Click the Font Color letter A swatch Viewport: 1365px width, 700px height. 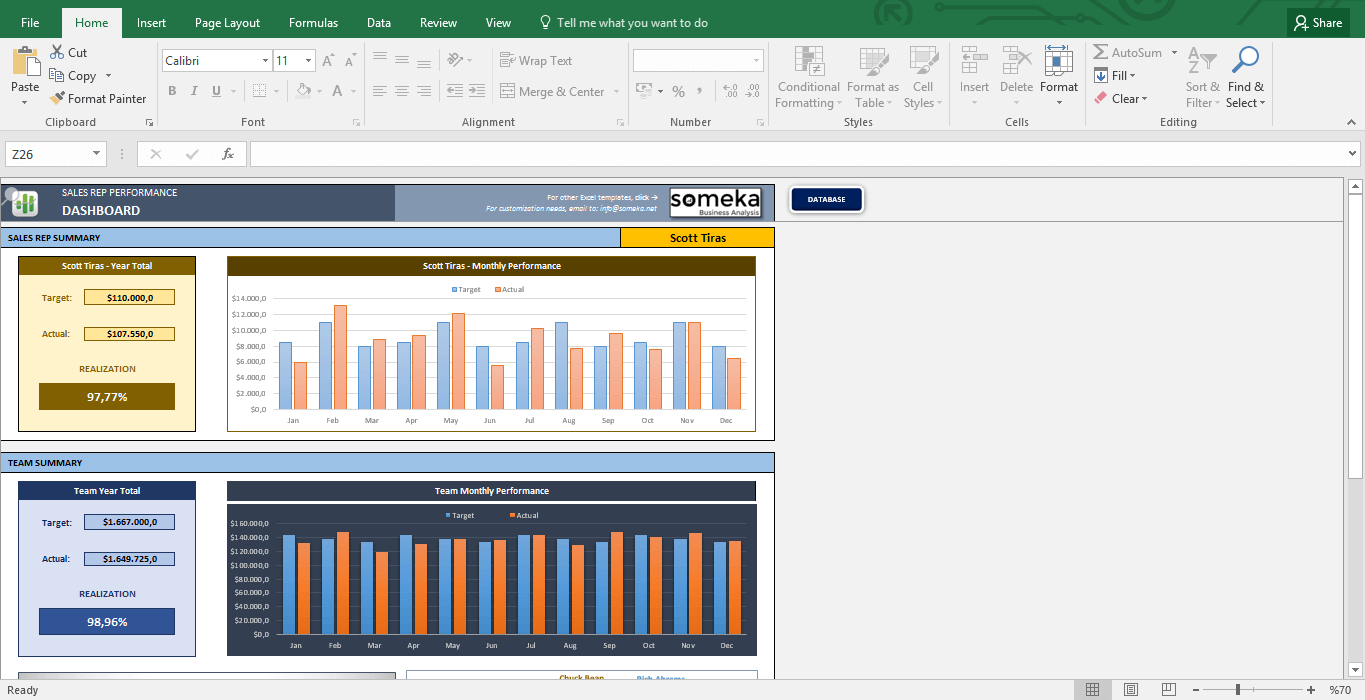(x=339, y=91)
